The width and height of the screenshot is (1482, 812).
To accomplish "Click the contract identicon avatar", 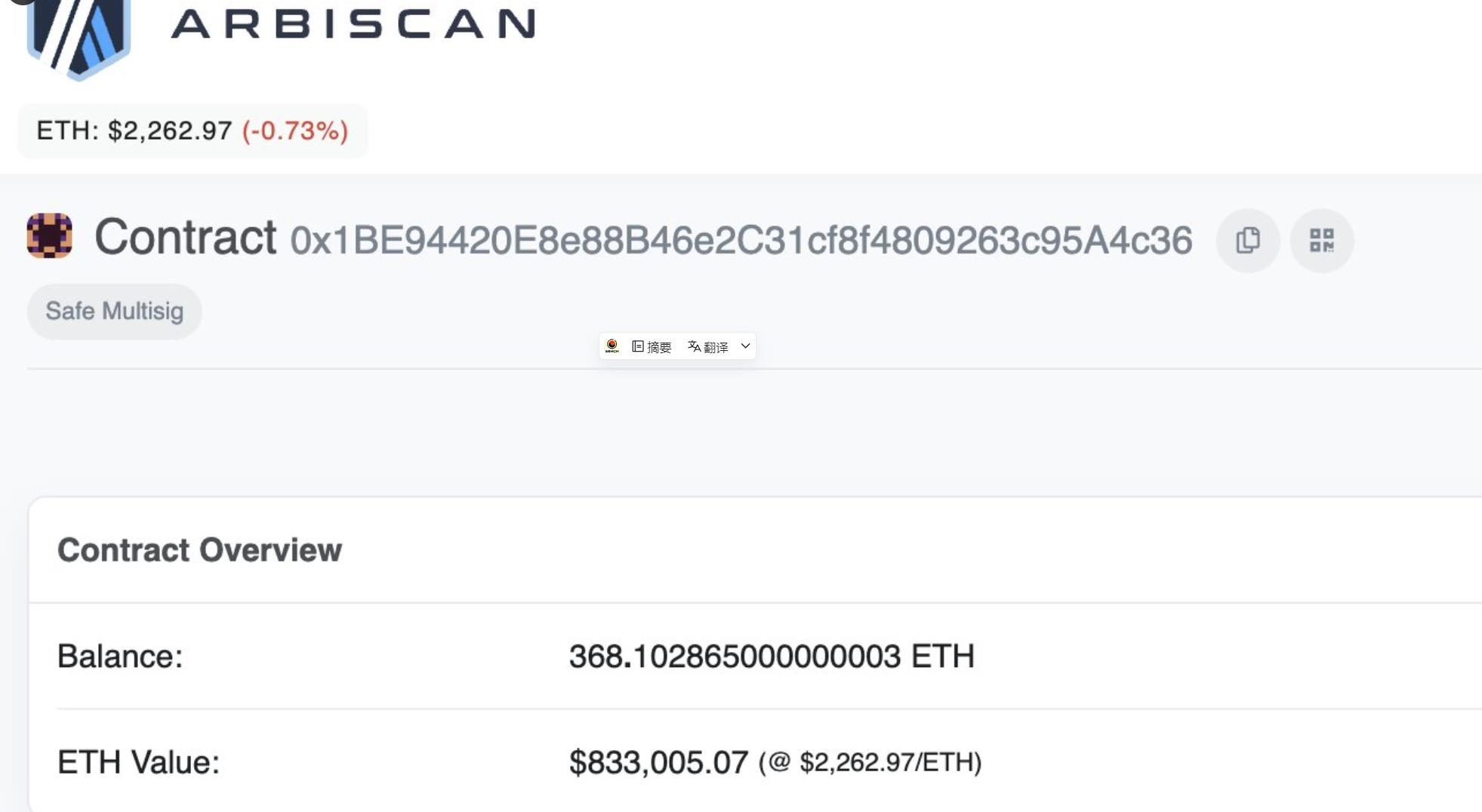I will 50,236.
